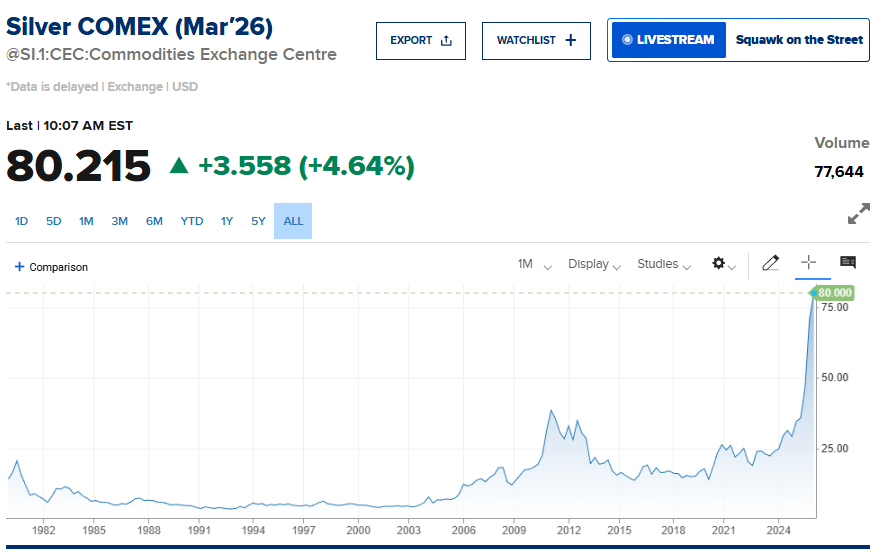
Task: Select the 1Y time range
Action: (227, 221)
